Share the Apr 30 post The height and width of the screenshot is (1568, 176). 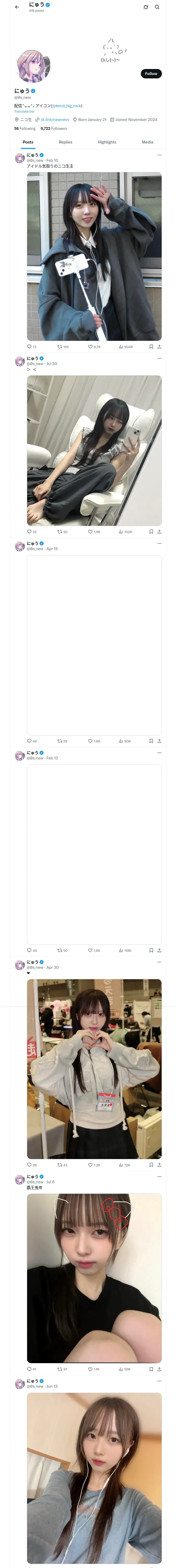[x=159, y=1165]
